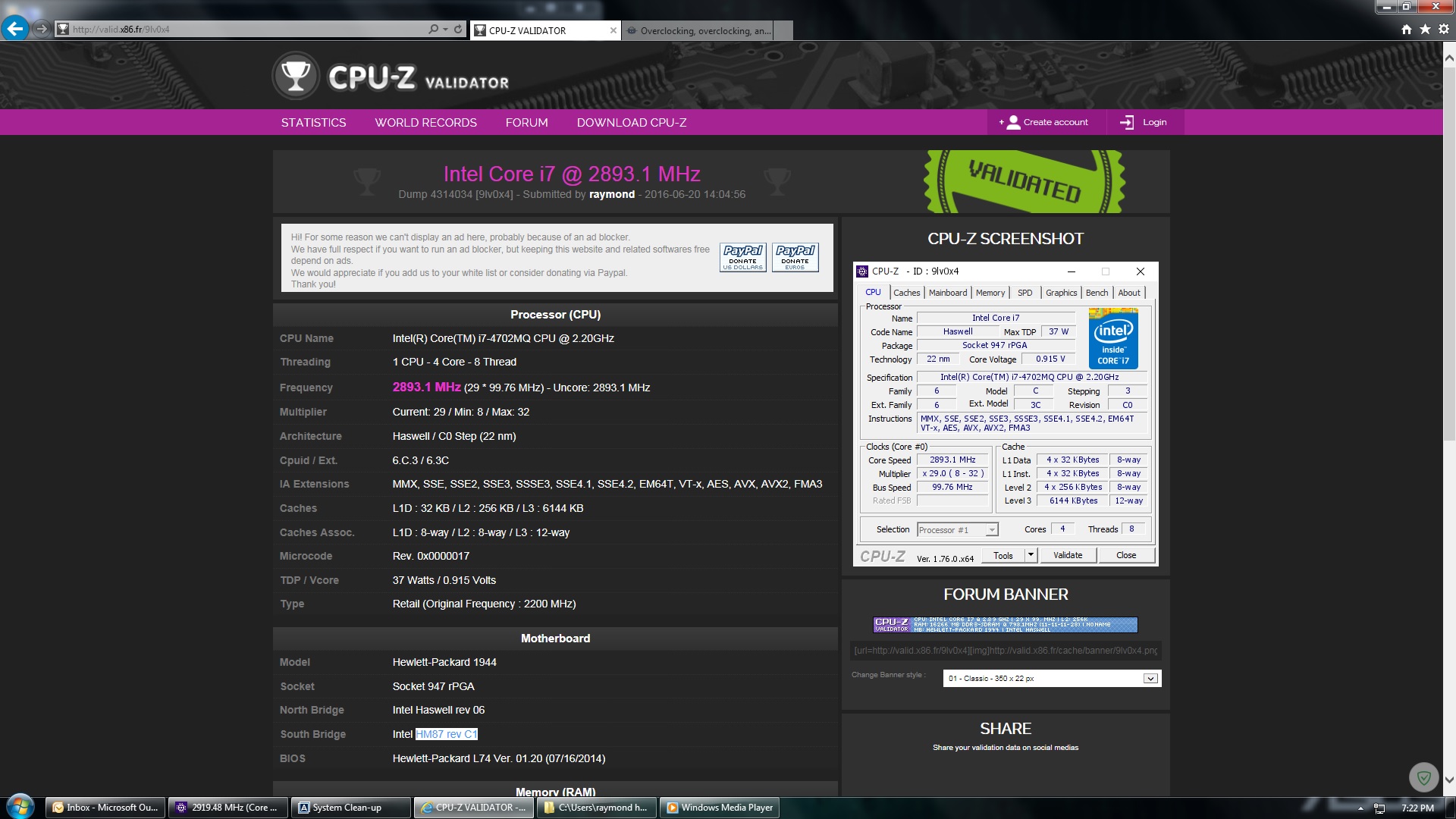Open the Windows Start orb

20,807
